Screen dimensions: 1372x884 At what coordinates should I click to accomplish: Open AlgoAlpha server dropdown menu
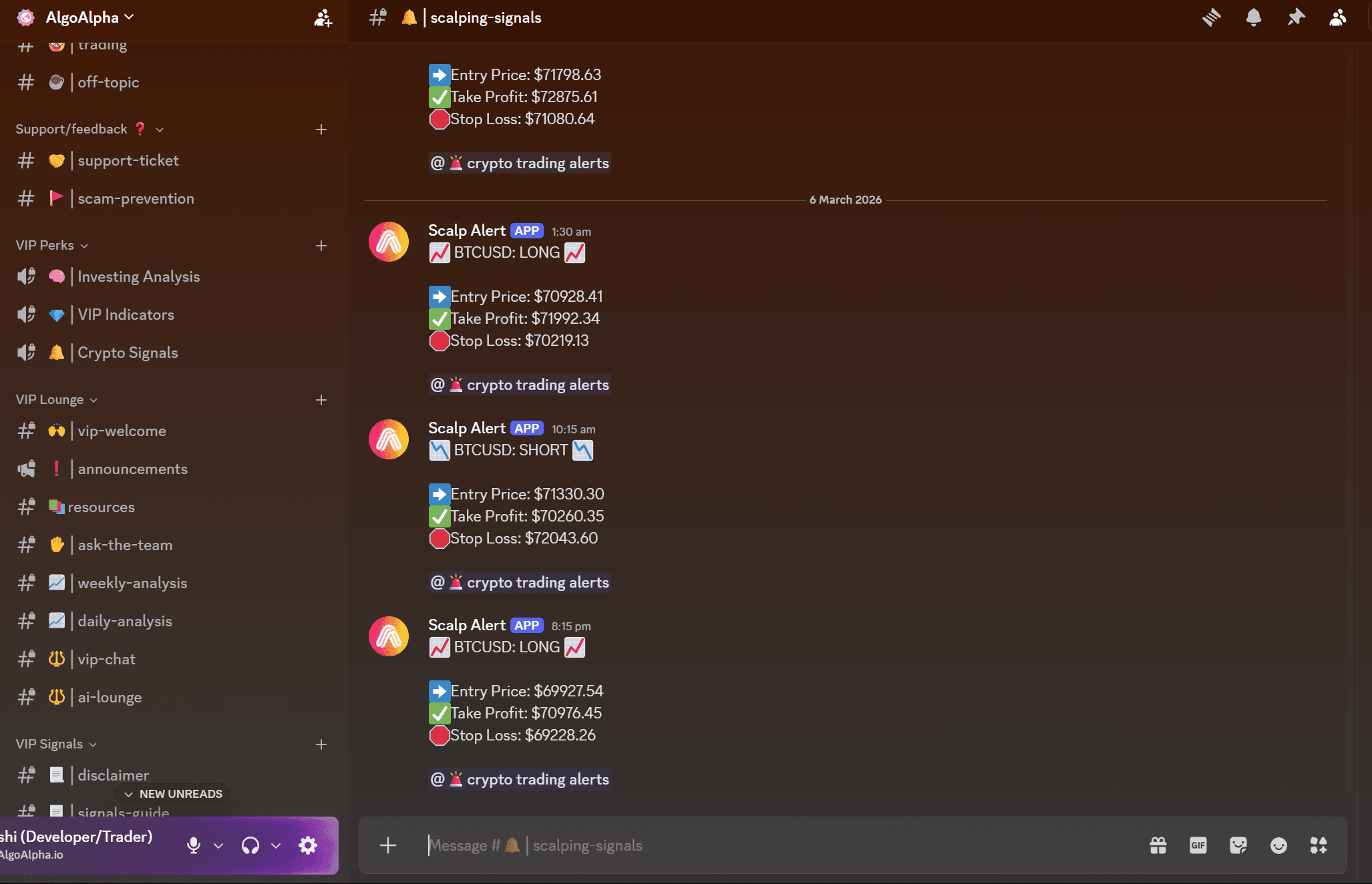(x=90, y=17)
